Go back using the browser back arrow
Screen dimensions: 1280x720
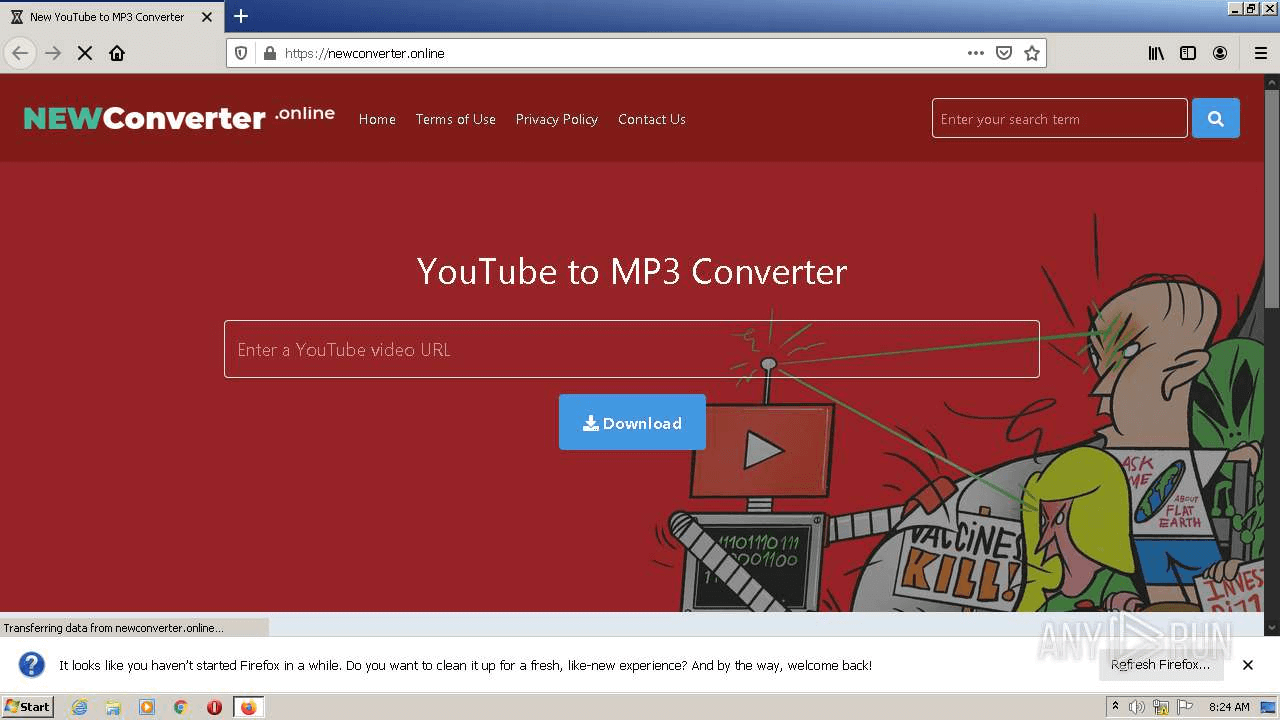[20, 53]
